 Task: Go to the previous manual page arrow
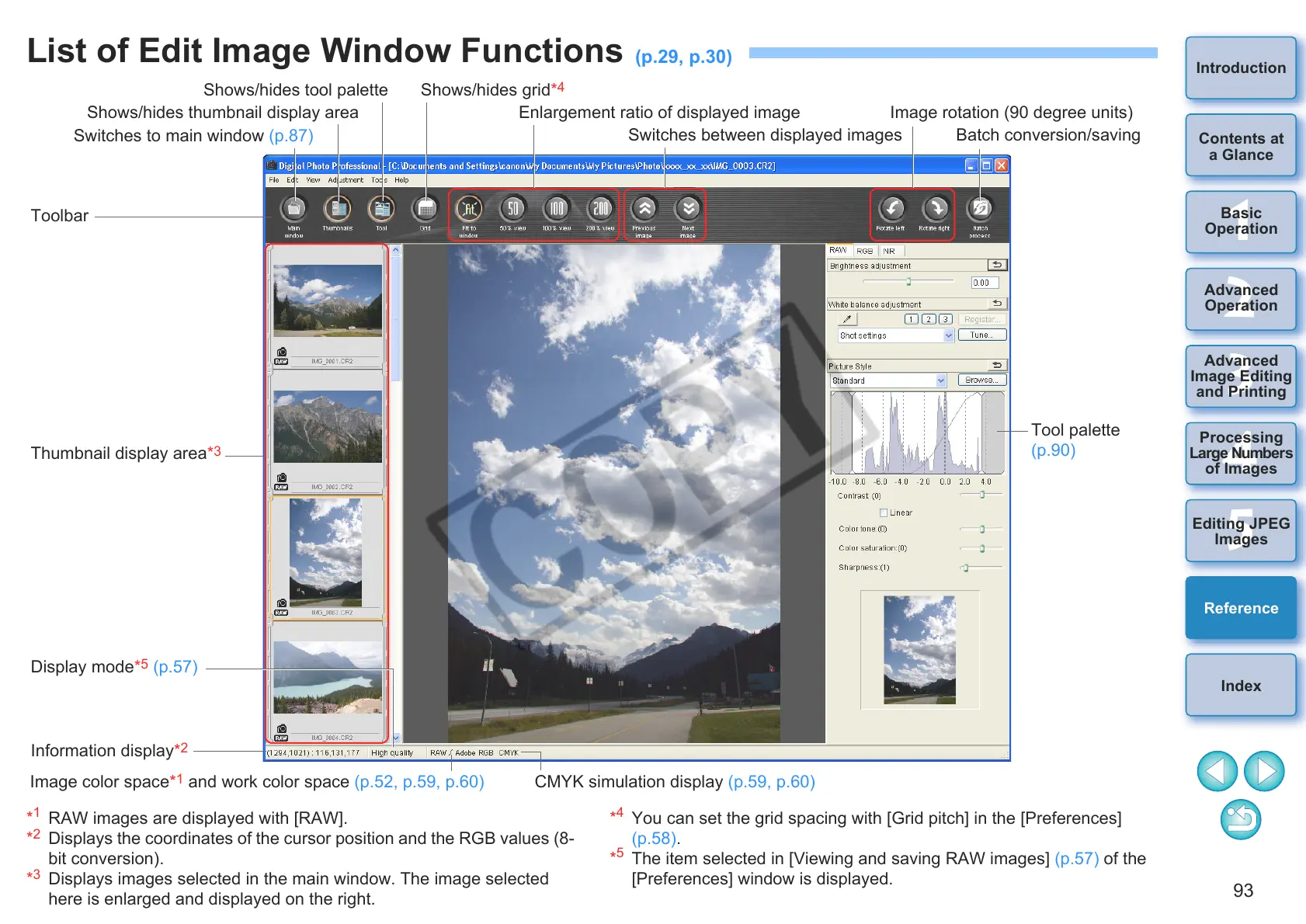coord(1217,771)
